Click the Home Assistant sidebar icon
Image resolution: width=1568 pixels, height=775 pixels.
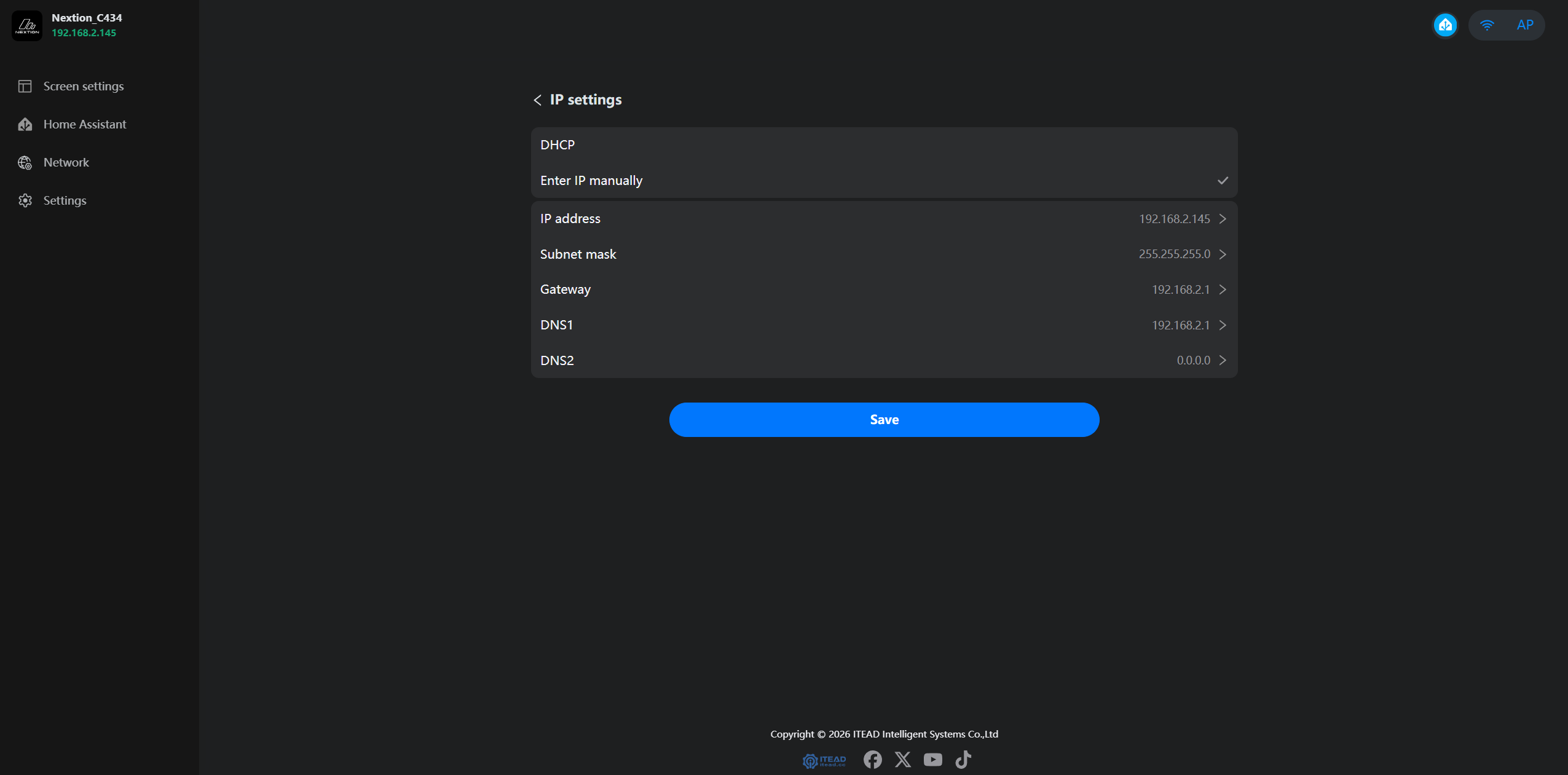coord(25,124)
